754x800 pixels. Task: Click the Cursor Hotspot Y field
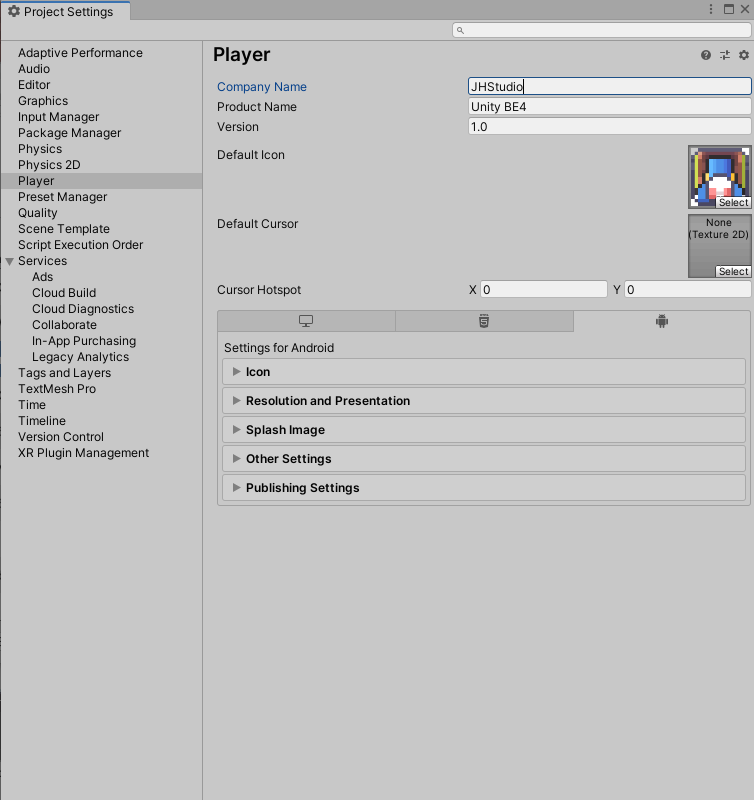pyautogui.click(x=688, y=290)
